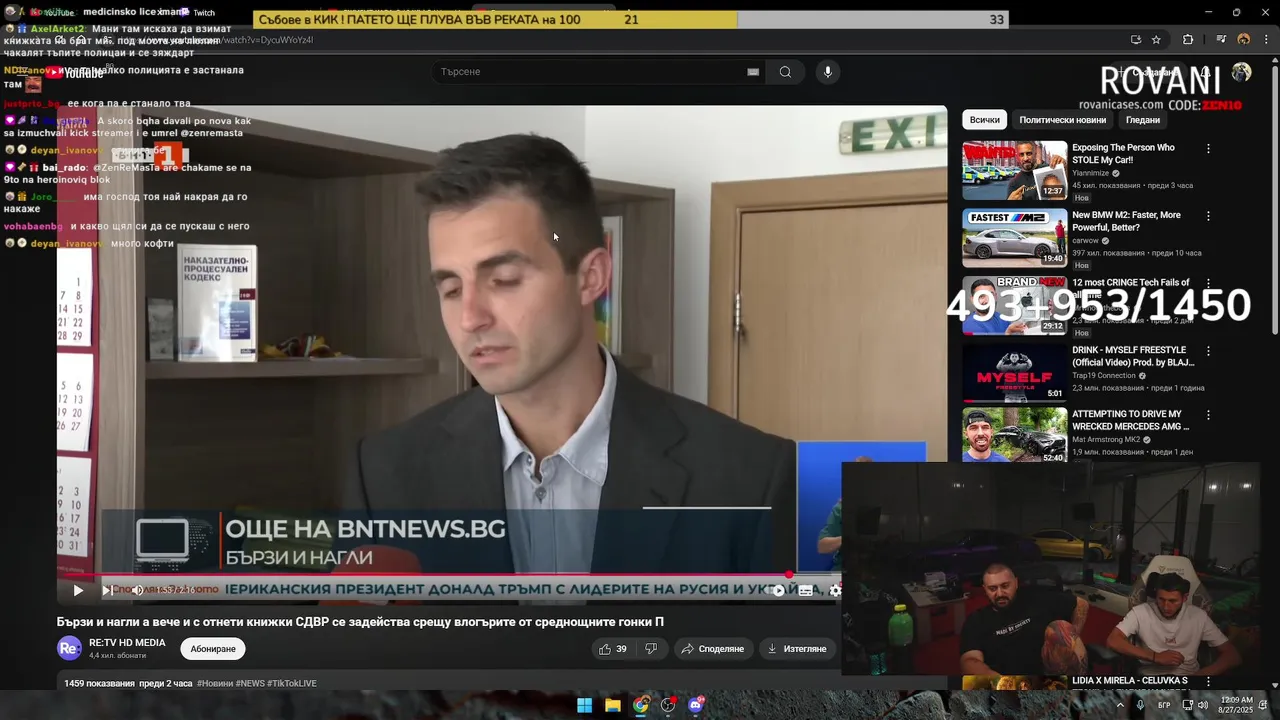Select the Политически новини filter chip

(x=1062, y=120)
